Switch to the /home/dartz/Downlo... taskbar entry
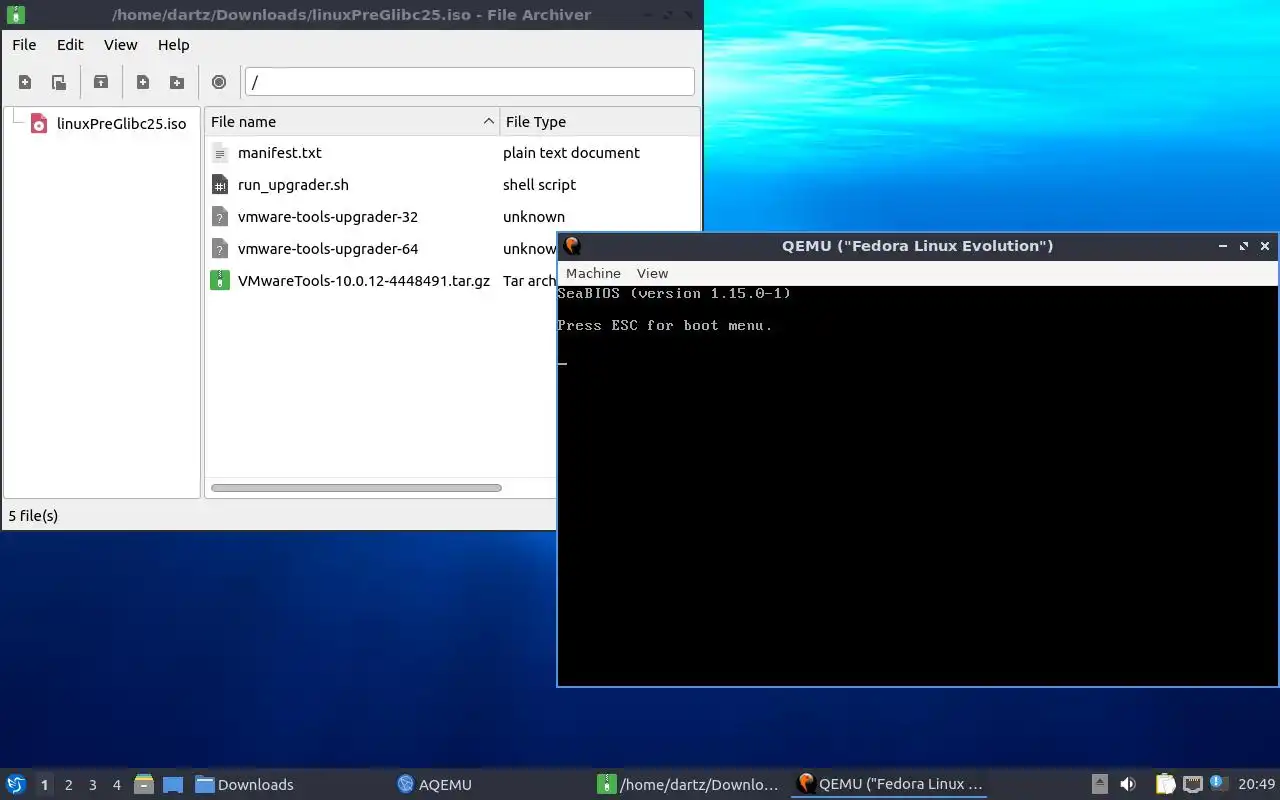Image resolution: width=1280 pixels, height=800 pixels. 689,784
